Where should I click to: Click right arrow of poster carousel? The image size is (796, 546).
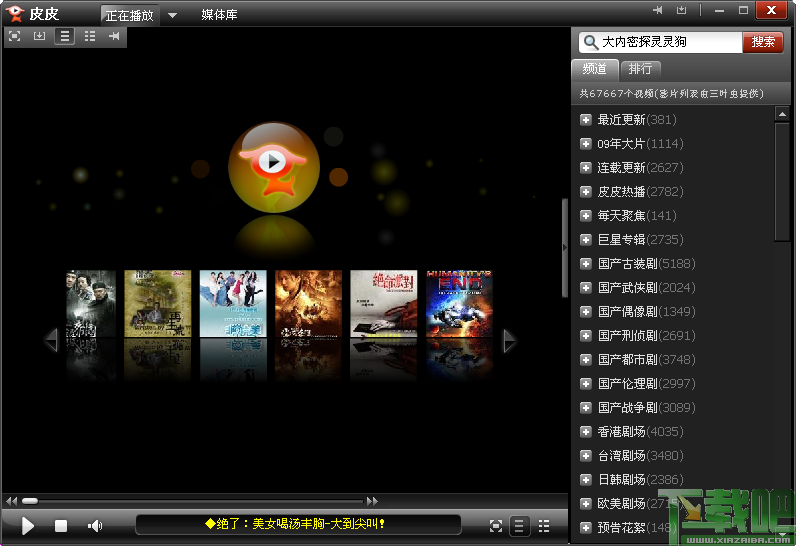pos(509,340)
